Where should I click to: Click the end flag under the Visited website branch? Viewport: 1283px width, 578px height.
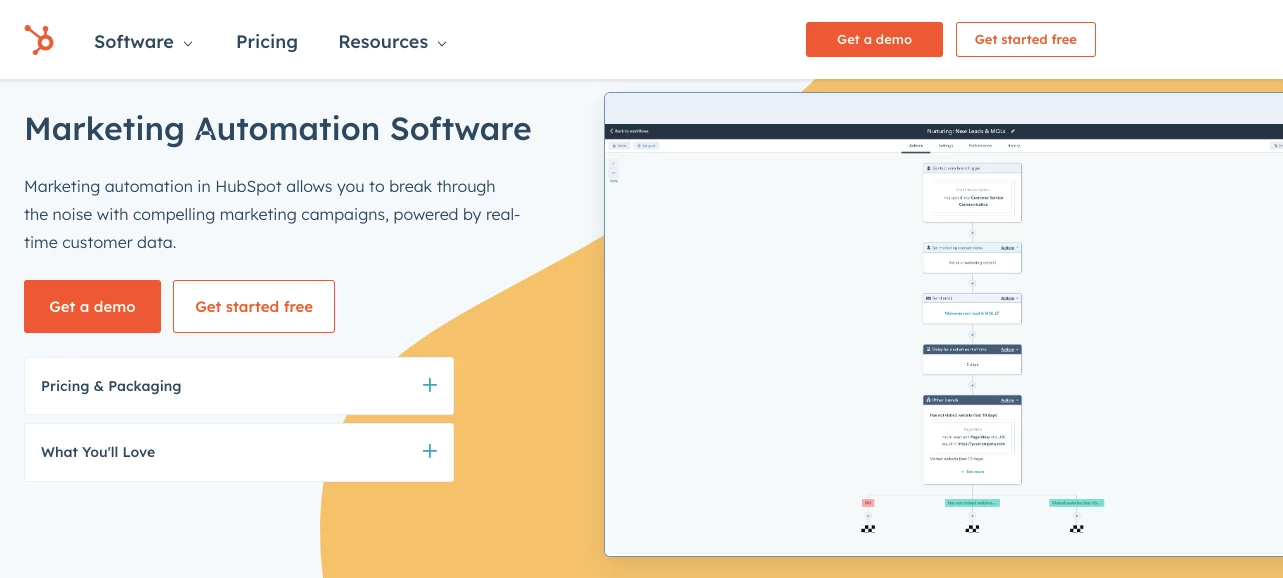tap(1076, 529)
